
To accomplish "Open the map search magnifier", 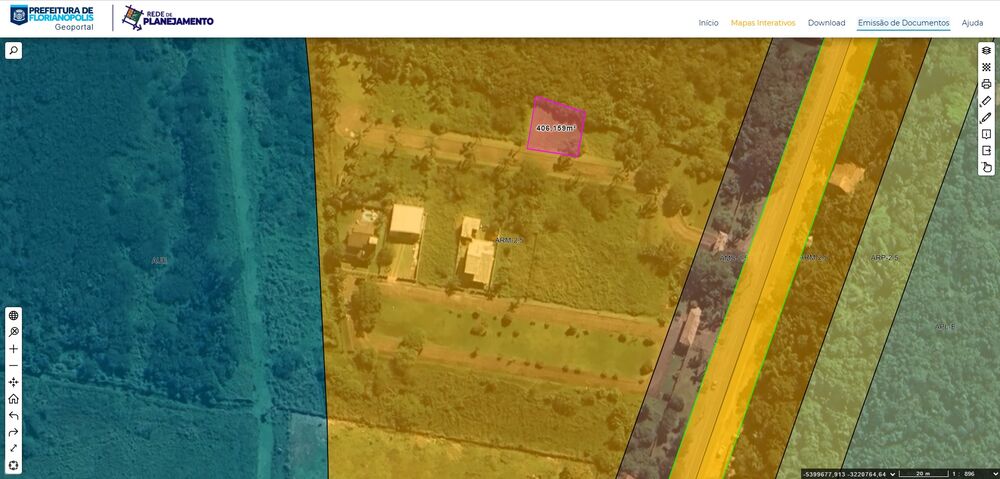I will point(13,50).
